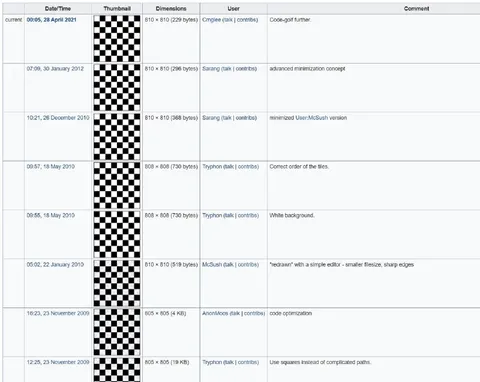View Cmglee's contribs

[246, 20]
